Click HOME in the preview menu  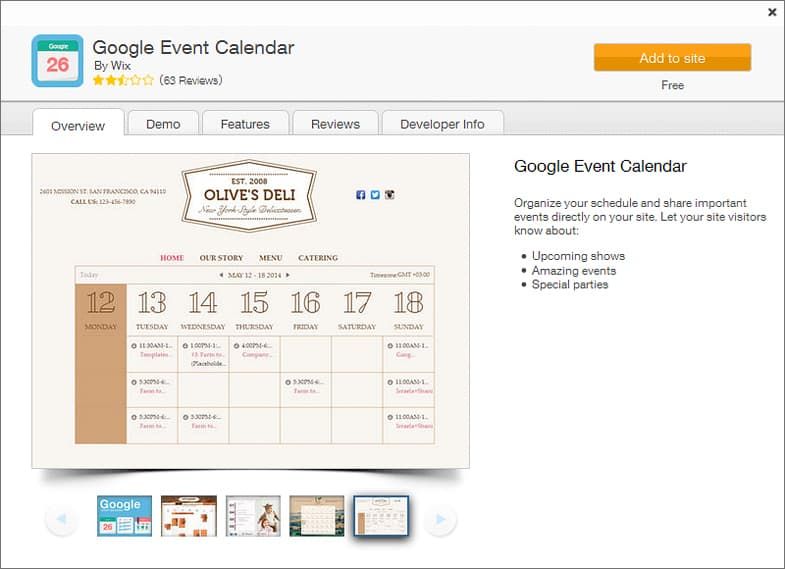172,258
